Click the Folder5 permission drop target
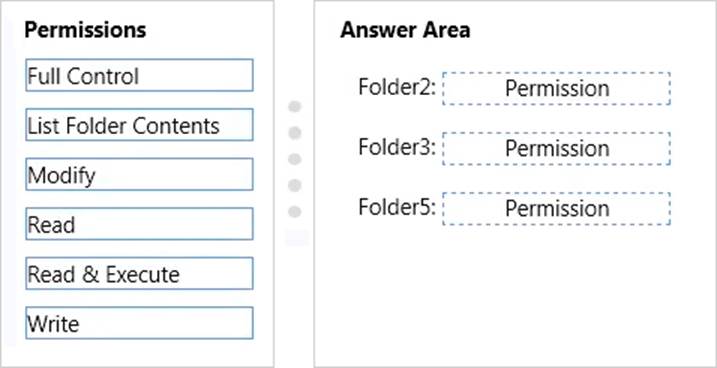The width and height of the screenshot is (717, 368). click(556, 208)
